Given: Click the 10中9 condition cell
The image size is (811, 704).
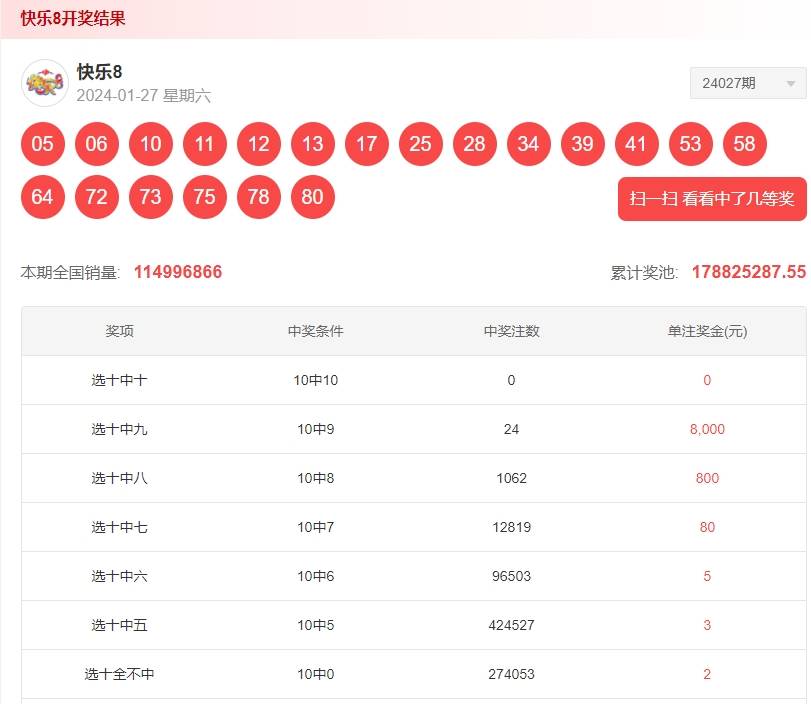Looking at the screenshot, I should click(x=316, y=429).
